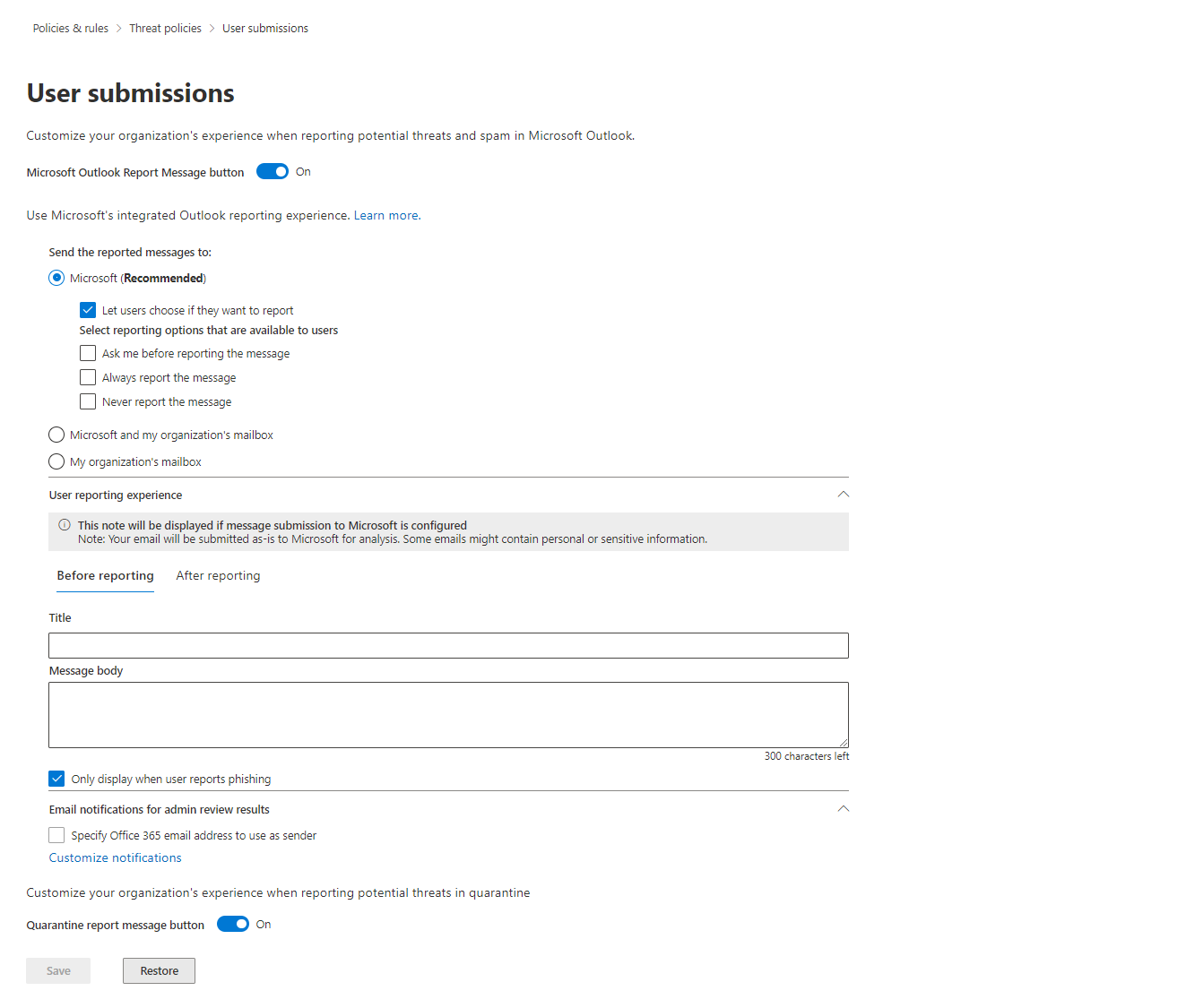Collapse the "User reporting experience" section

point(843,494)
